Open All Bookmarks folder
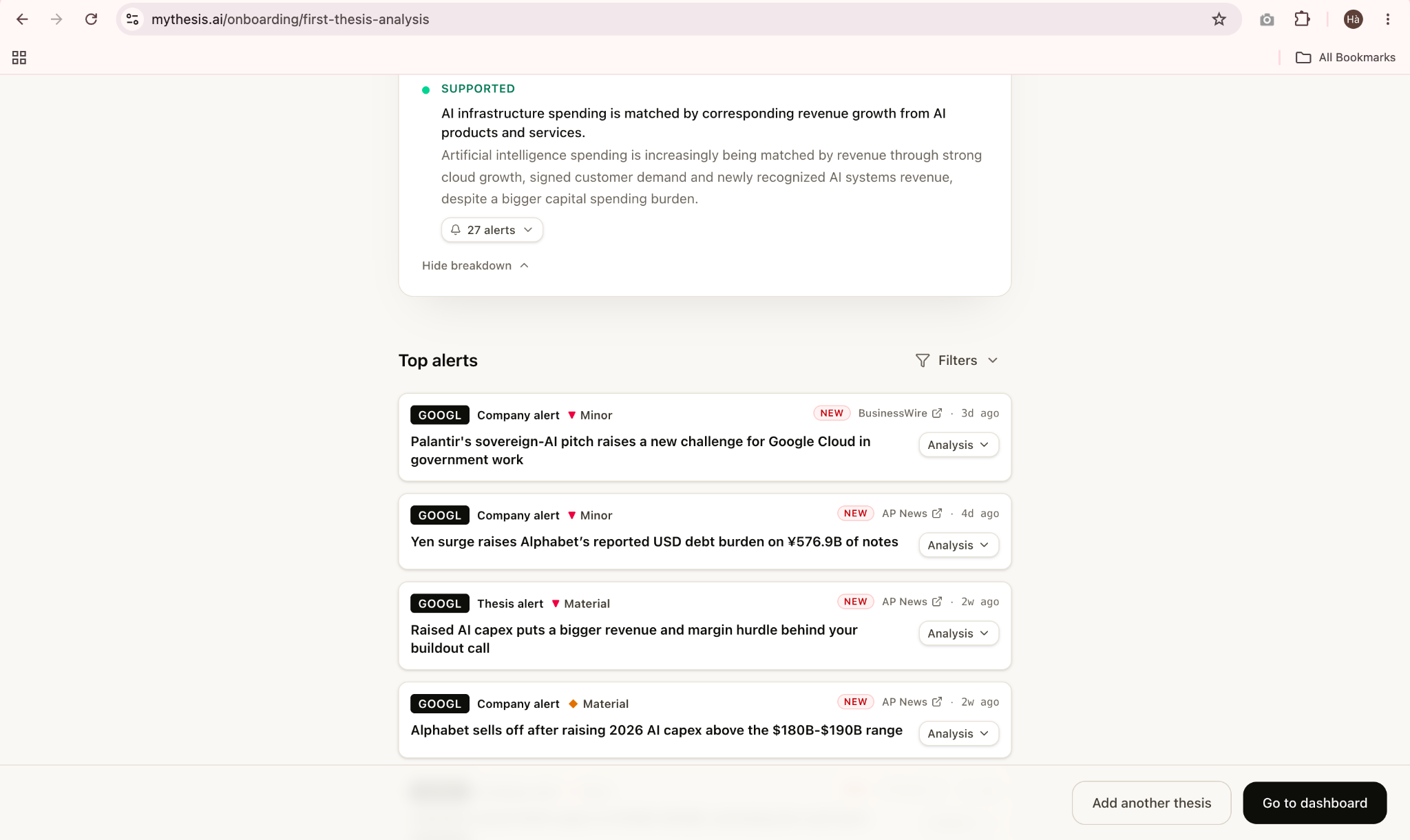 pos(1345,58)
